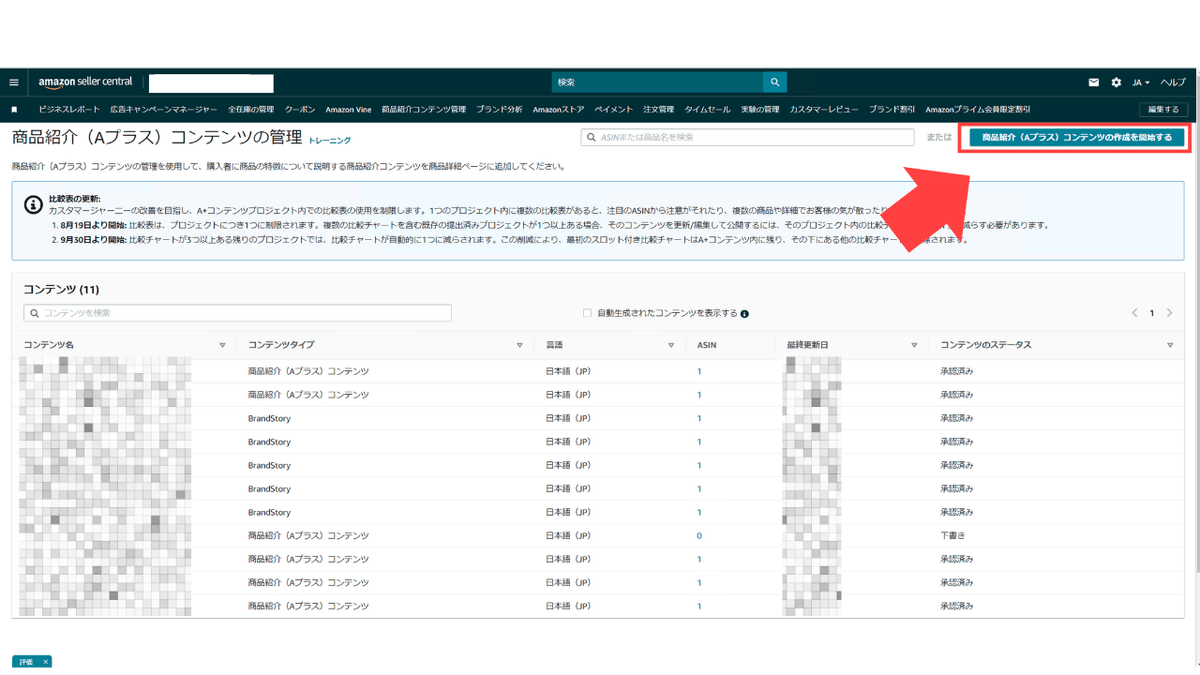
Task: Open the トレーニング link
Action: point(330,141)
